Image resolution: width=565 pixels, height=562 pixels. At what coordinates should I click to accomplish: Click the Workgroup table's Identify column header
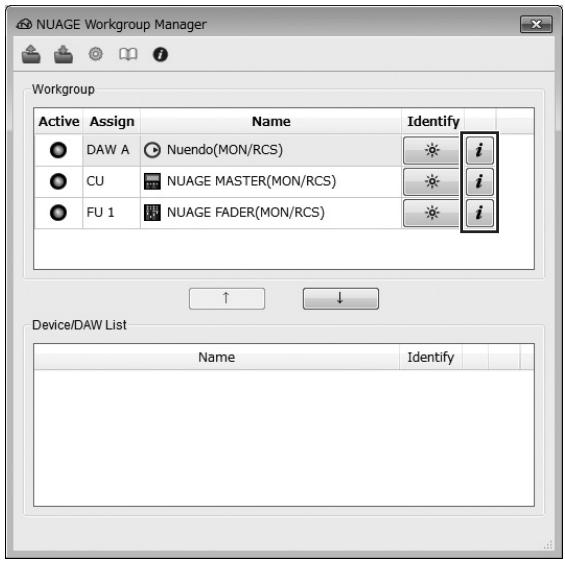pyautogui.click(x=433, y=121)
